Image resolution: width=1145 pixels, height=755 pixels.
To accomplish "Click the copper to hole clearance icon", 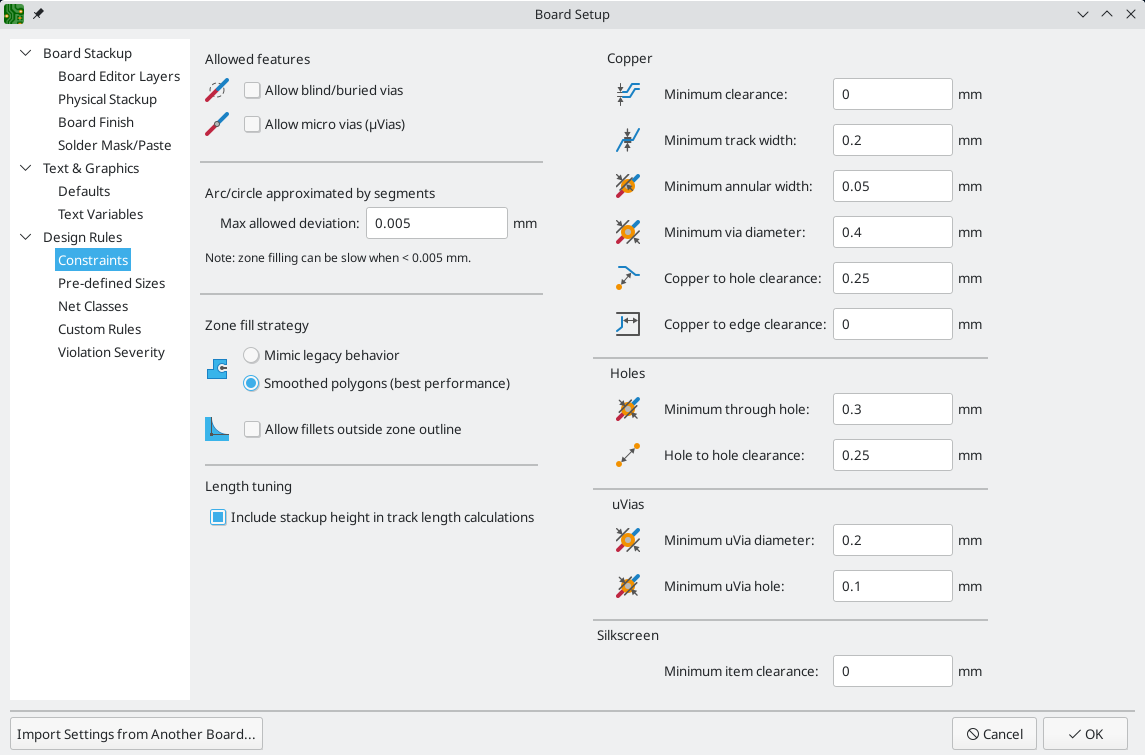I will (628, 278).
